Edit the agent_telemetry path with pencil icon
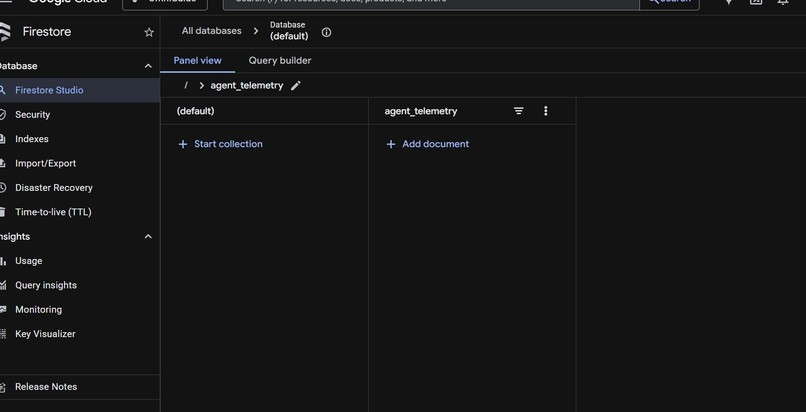The height and width of the screenshot is (412, 806). point(296,86)
